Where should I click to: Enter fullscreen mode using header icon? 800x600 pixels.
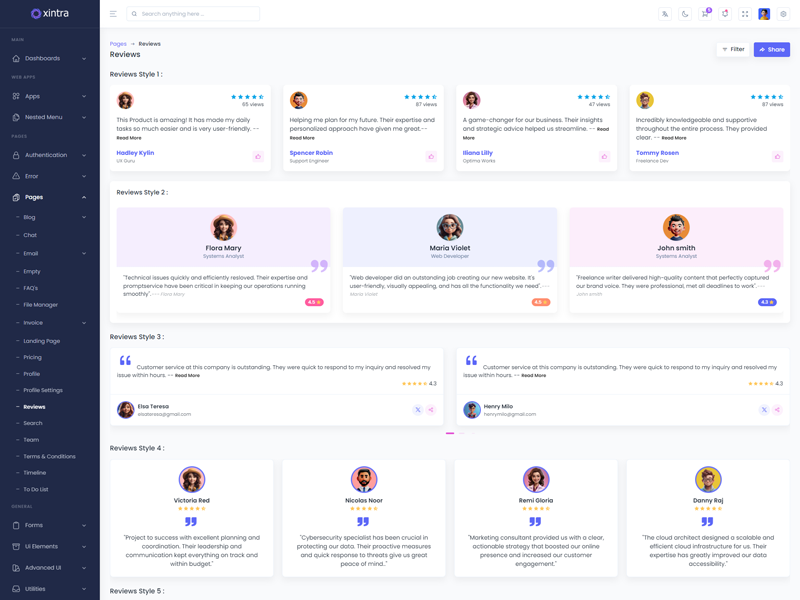(x=745, y=14)
